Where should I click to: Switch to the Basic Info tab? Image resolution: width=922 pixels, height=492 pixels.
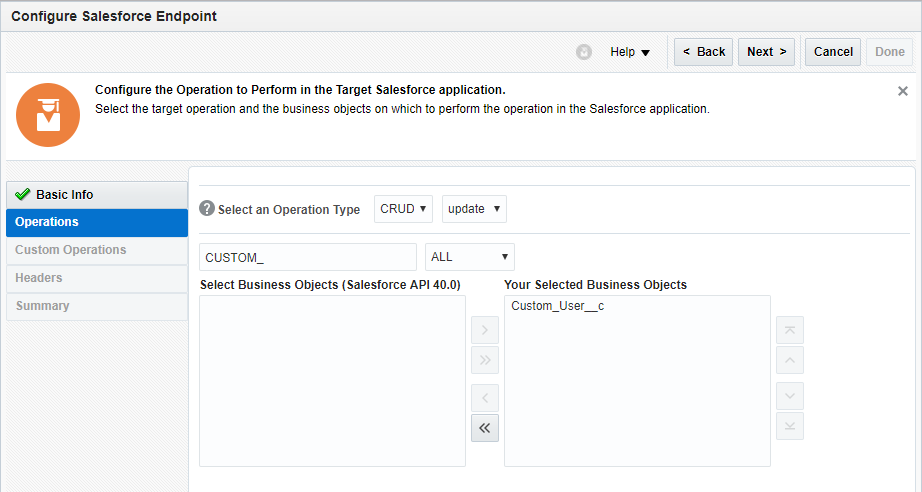pyautogui.click(x=96, y=194)
